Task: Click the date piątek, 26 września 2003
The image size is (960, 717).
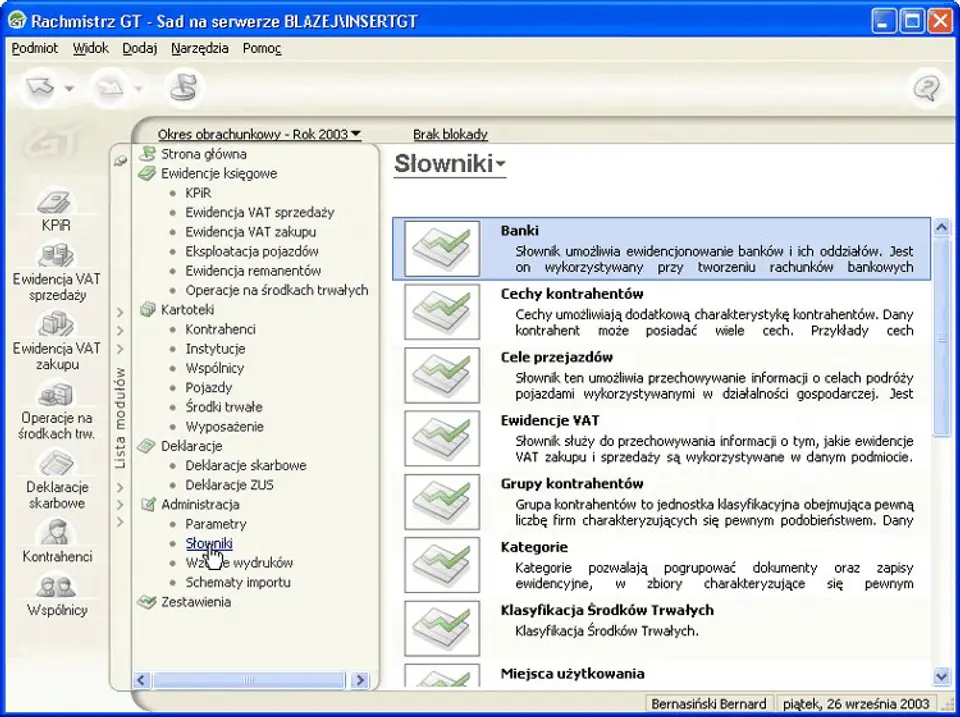Action: pyautogui.click(x=856, y=704)
